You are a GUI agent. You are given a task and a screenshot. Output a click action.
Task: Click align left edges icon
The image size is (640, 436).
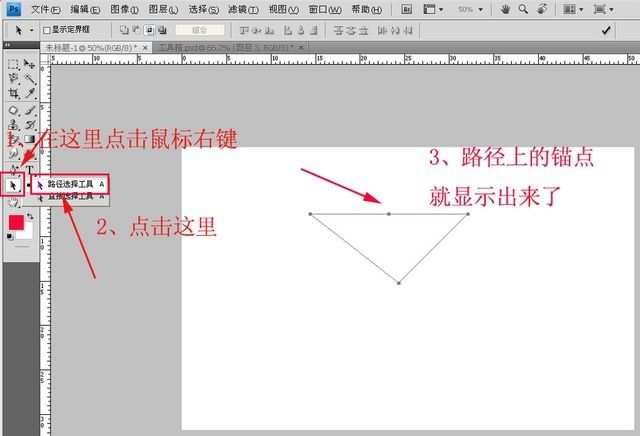click(288, 30)
